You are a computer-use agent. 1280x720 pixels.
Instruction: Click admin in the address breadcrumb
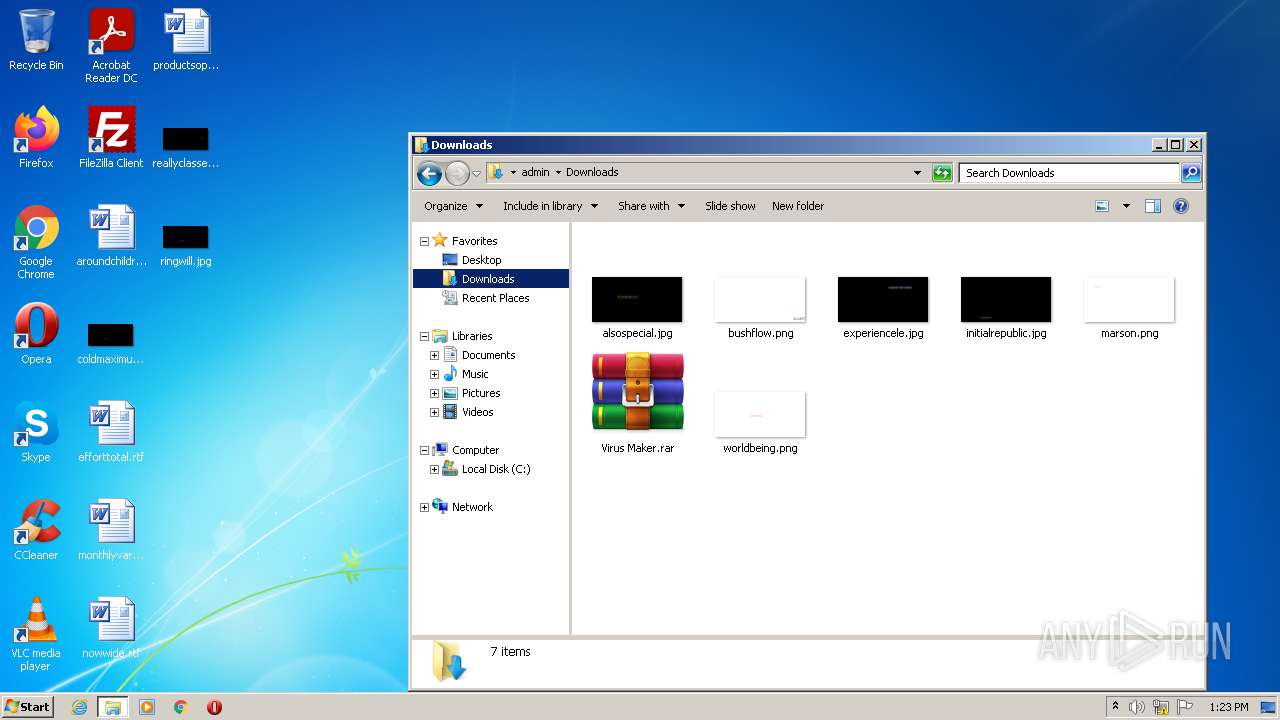coord(535,172)
